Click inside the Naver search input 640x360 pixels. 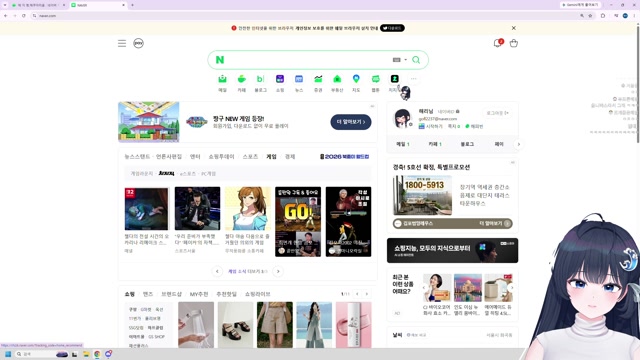coord(308,60)
